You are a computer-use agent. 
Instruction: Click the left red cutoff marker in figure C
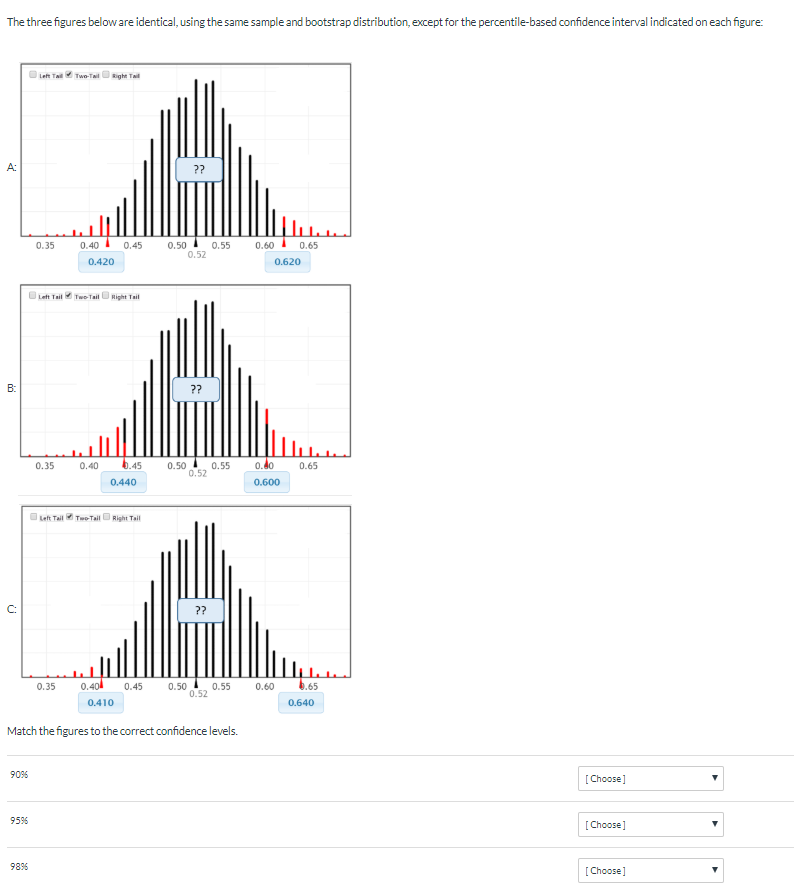pos(101,684)
